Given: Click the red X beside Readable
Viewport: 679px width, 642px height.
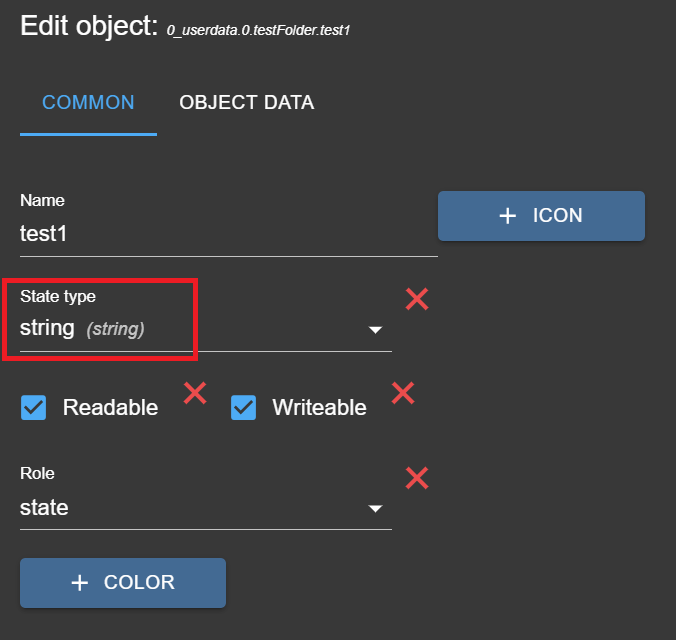Looking at the screenshot, I should pos(195,393).
